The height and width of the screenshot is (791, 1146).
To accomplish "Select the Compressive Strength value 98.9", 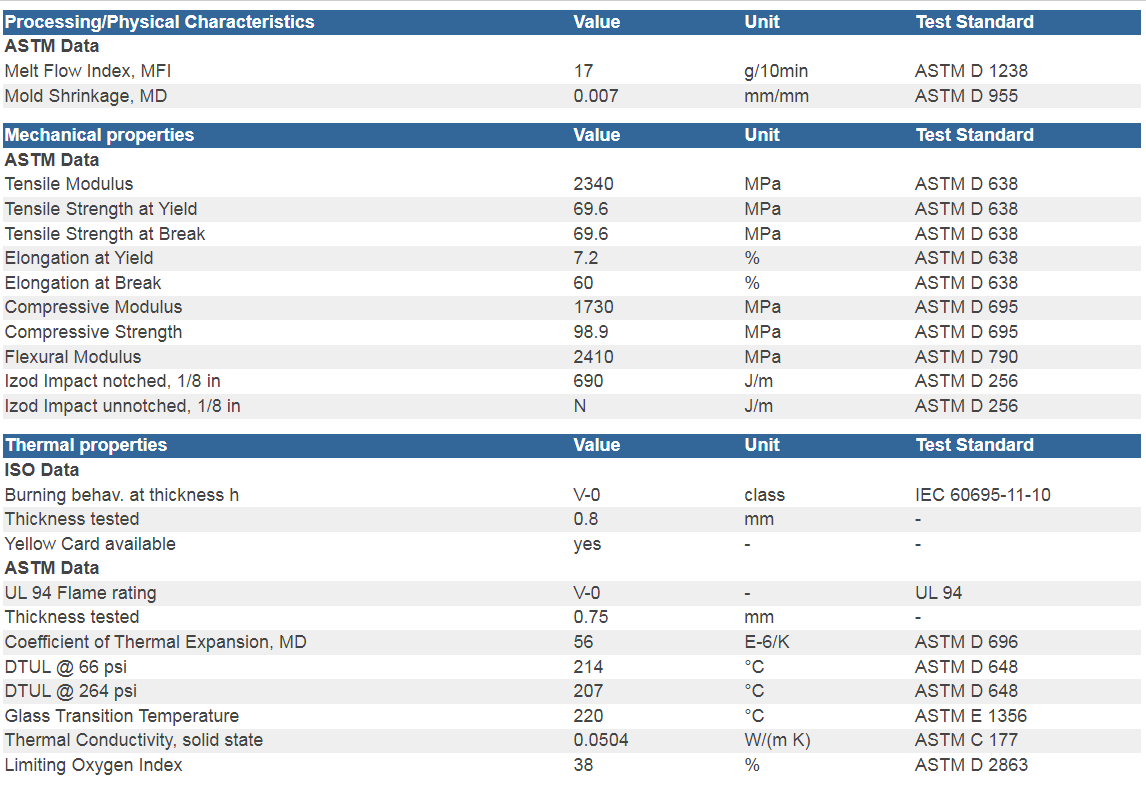I will (x=591, y=332).
